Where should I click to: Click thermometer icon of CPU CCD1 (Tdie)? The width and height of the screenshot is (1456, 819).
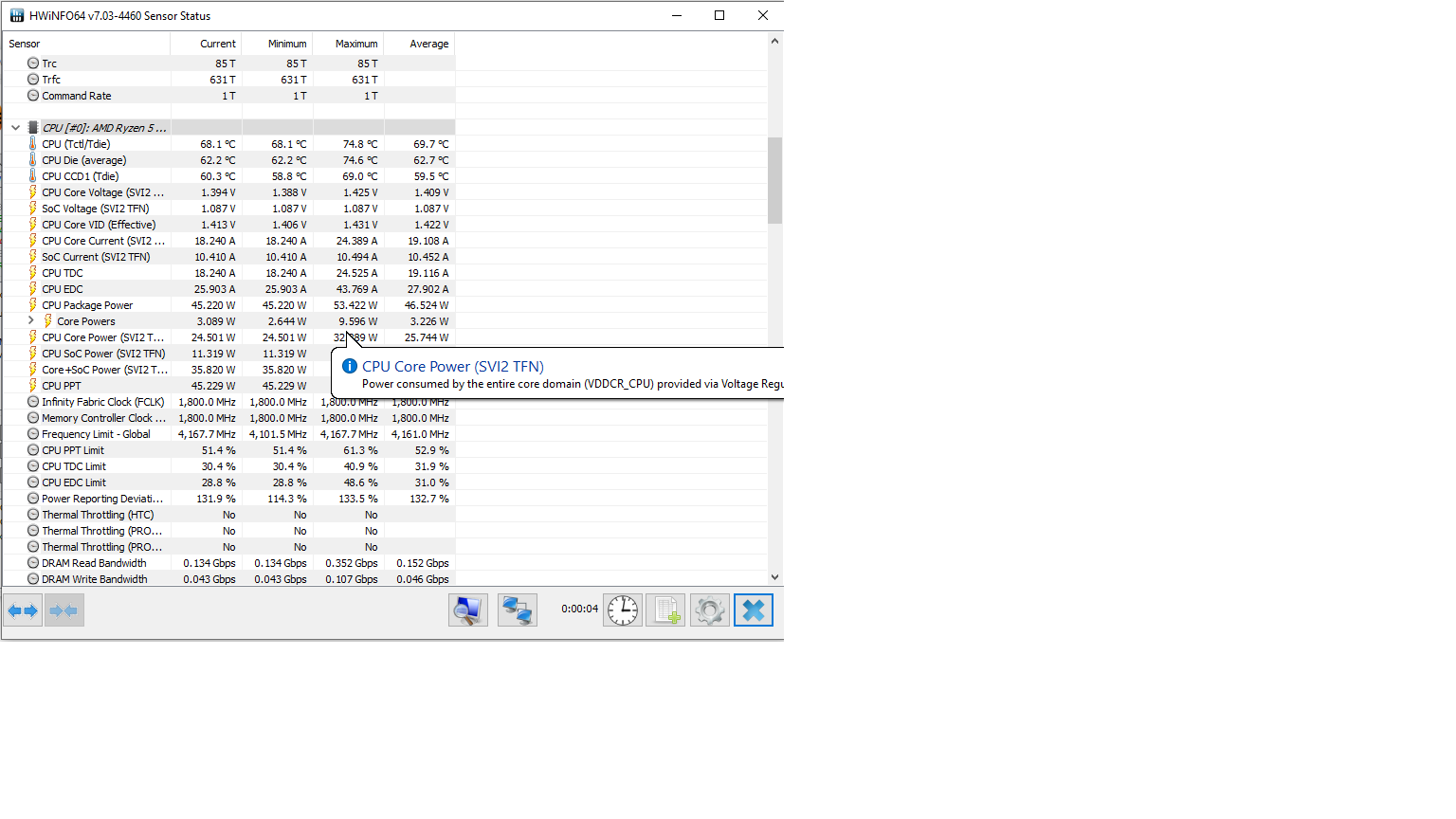coord(32,176)
